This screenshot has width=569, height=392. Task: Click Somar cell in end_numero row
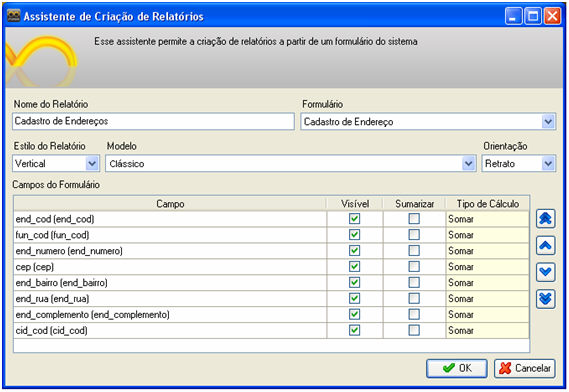point(487,251)
